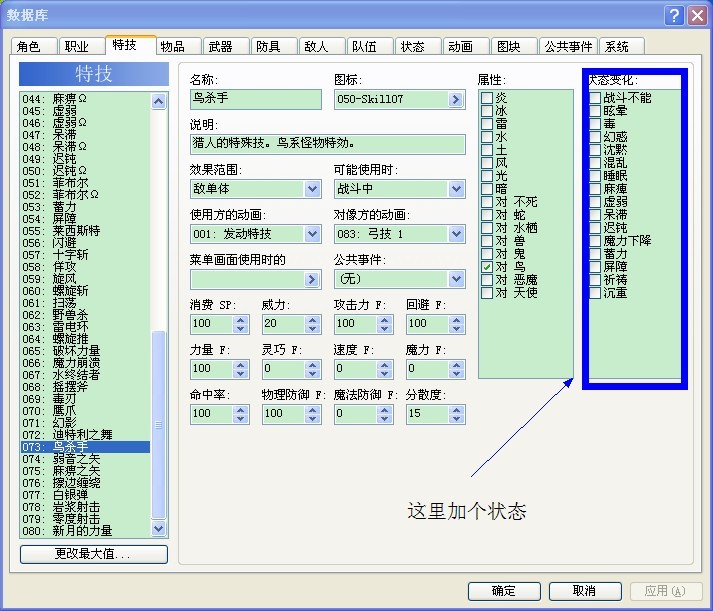
Task: Toggle the 毒 state checkbox
Action: [595, 124]
